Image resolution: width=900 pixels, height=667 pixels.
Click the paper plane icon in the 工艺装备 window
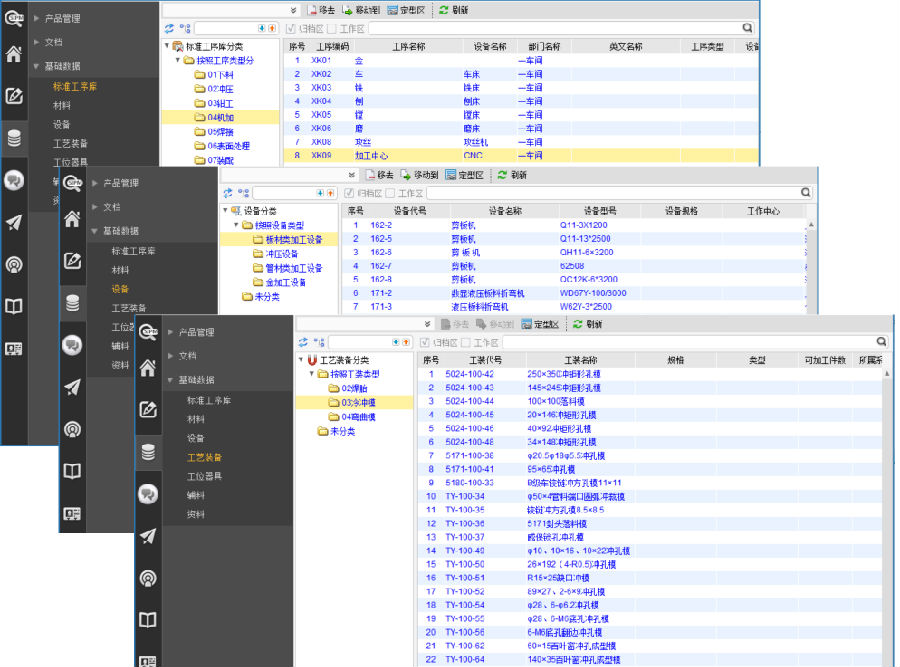coord(147,536)
